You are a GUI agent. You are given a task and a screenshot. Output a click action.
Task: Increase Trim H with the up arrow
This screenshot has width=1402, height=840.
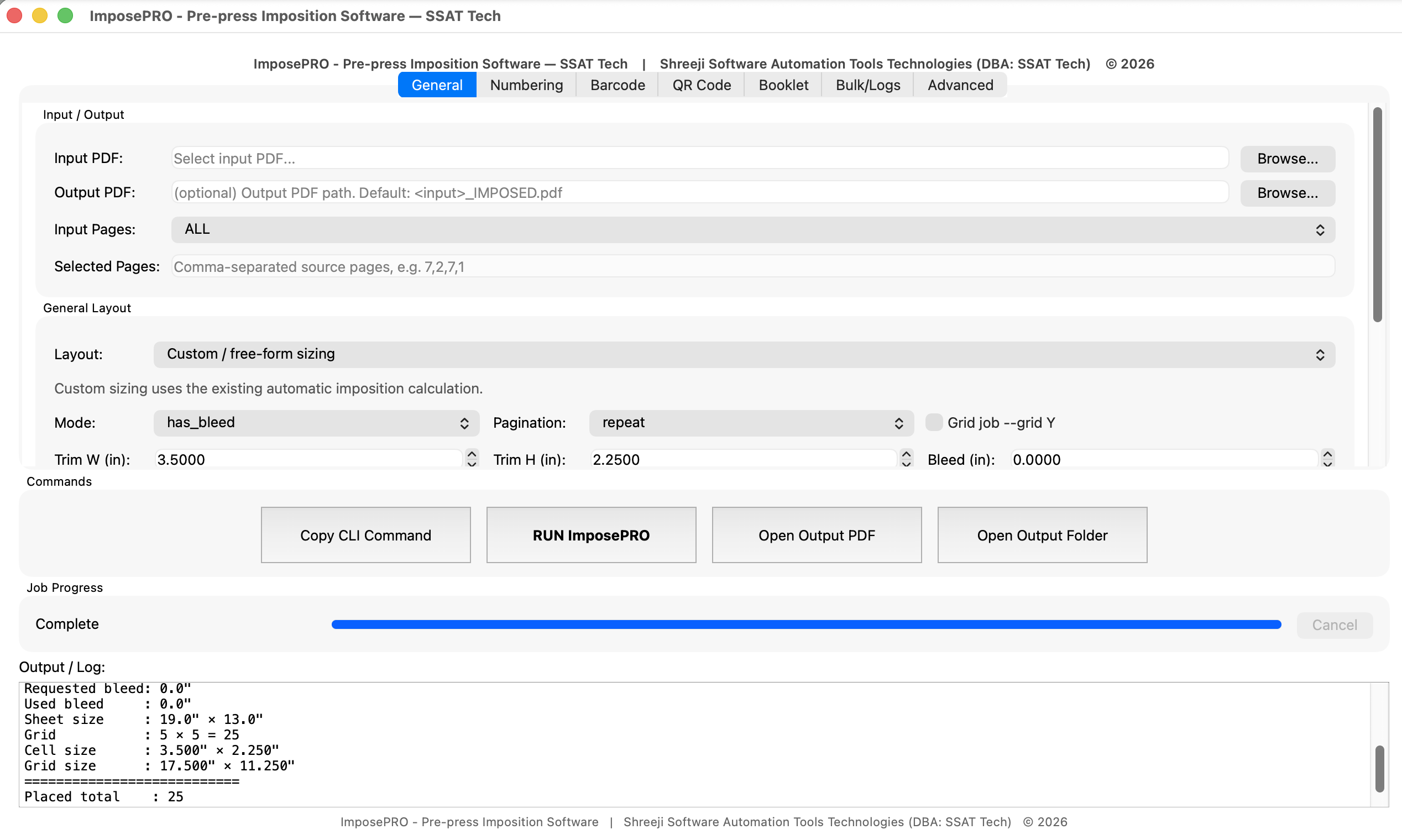pyautogui.click(x=906, y=454)
